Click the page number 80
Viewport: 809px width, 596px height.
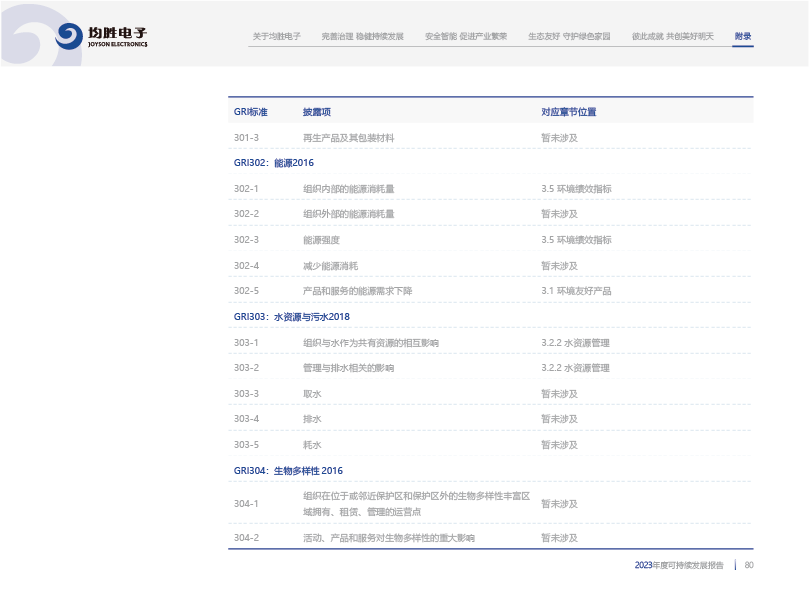coord(748,565)
